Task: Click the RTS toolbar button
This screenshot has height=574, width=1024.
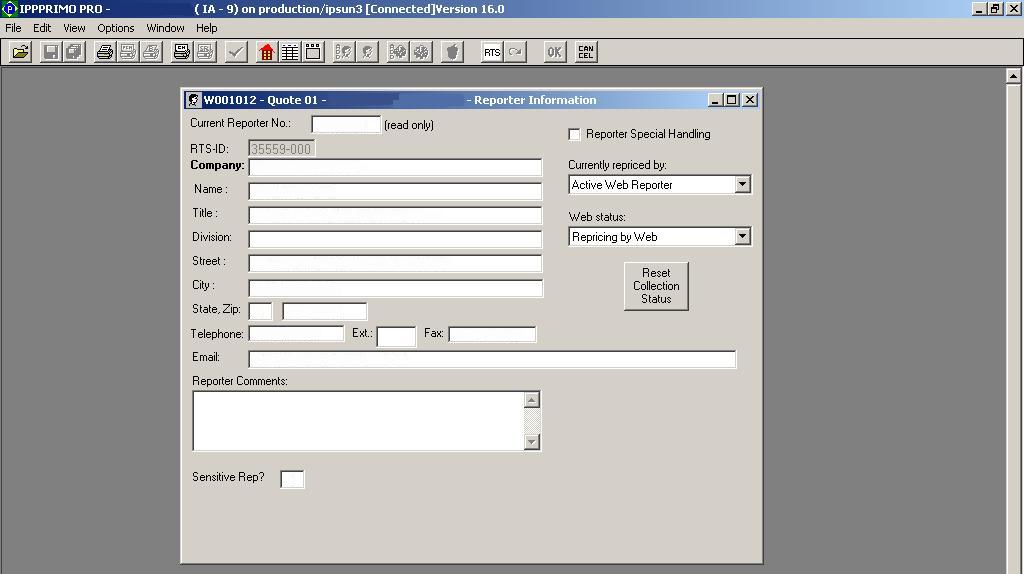Action: click(x=492, y=52)
